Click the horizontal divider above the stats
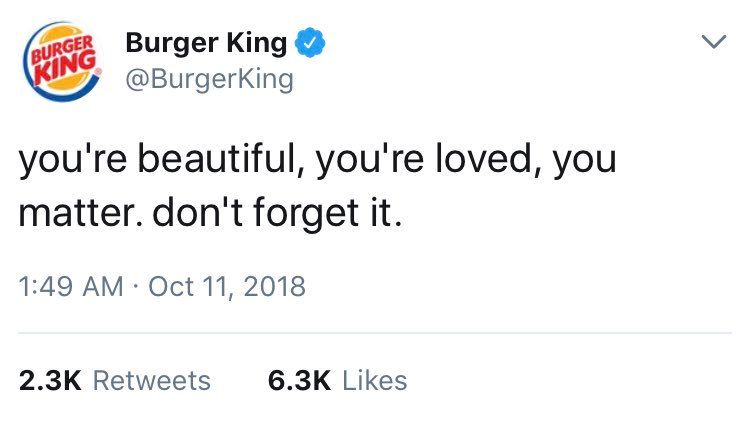Viewport: 750px width, 421px height. (375, 333)
